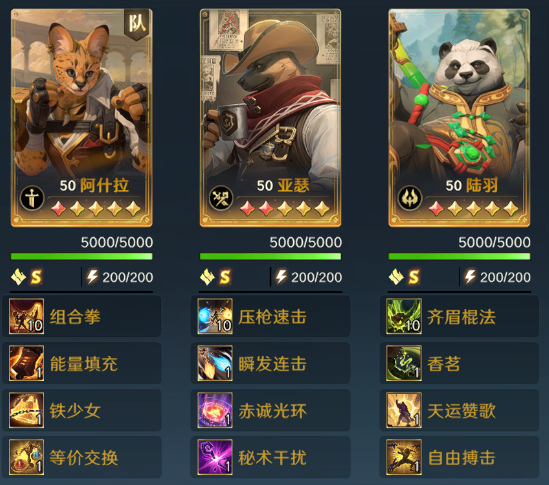Open the 天运赞歌 skill icon
This screenshot has height=485, width=549.
pyautogui.click(x=404, y=410)
